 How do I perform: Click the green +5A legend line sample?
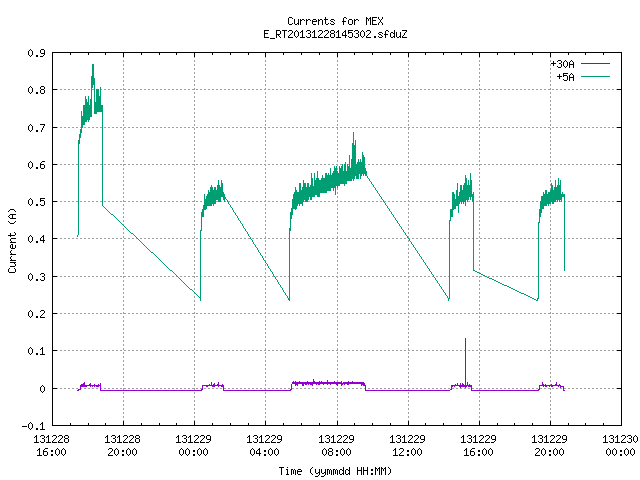coord(596,76)
